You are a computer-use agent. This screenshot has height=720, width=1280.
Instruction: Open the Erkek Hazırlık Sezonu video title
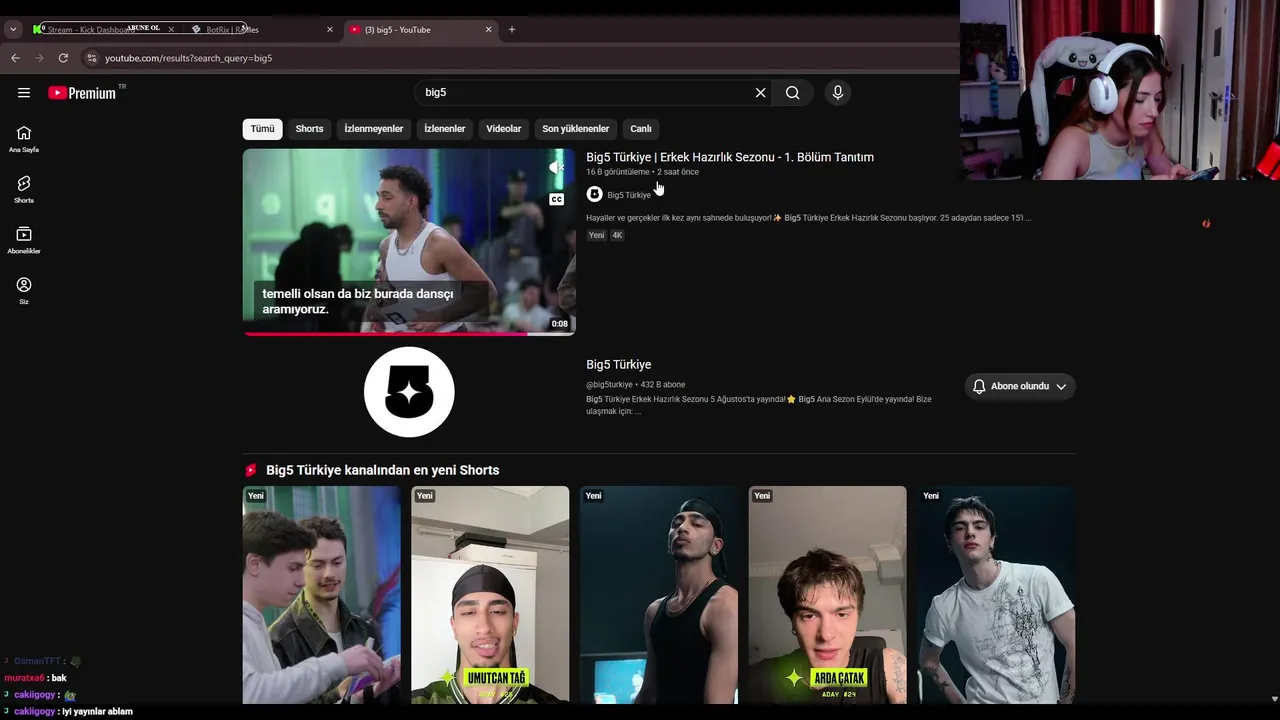pos(730,157)
